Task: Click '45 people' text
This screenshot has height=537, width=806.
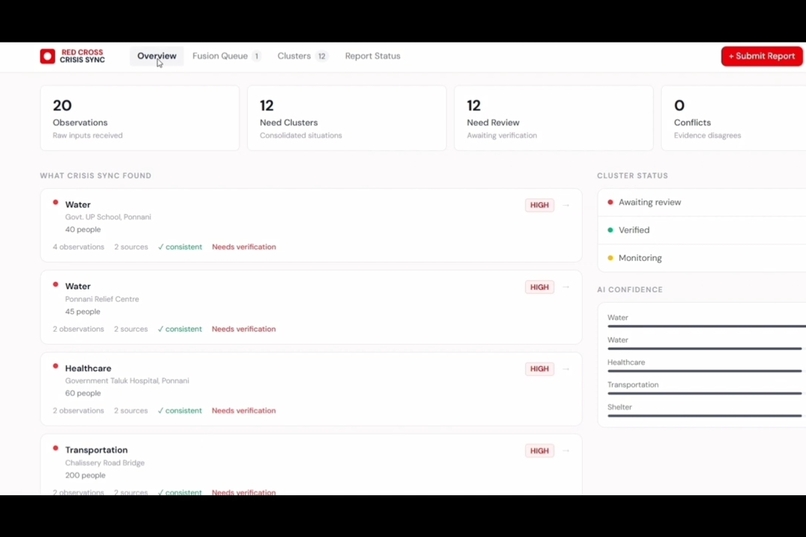Action: 83,311
